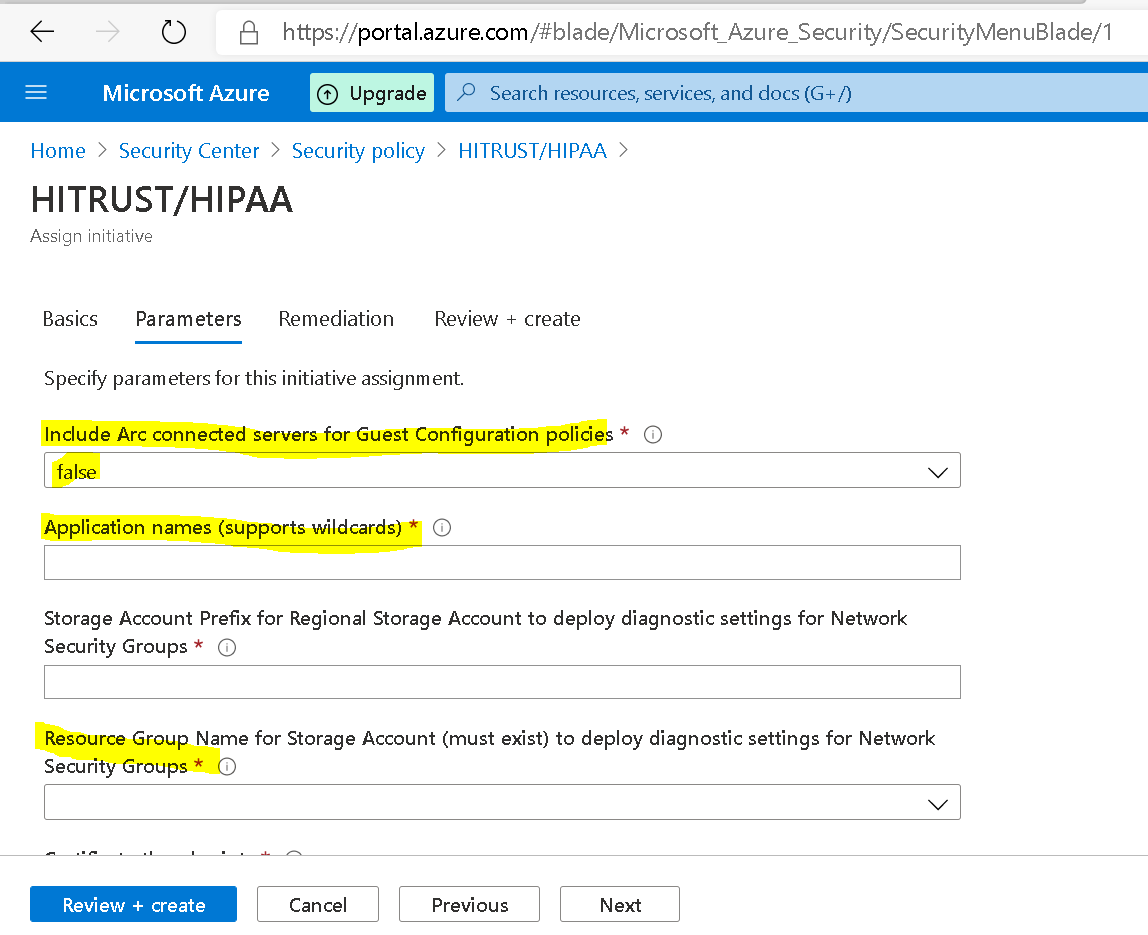Click the info icon beside Include Arc connected servers
The width and height of the screenshot is (1148, 935).
coord(653,434)
